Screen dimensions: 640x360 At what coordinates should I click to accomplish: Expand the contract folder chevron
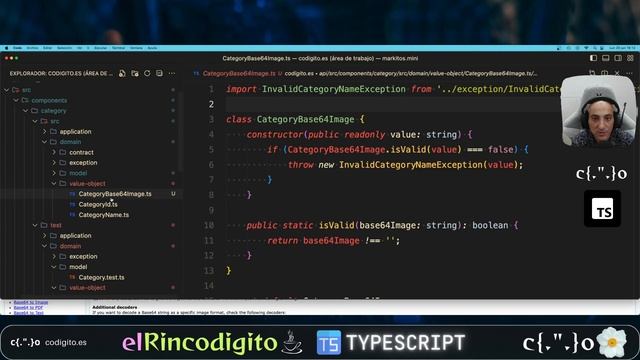pos(53,152)
